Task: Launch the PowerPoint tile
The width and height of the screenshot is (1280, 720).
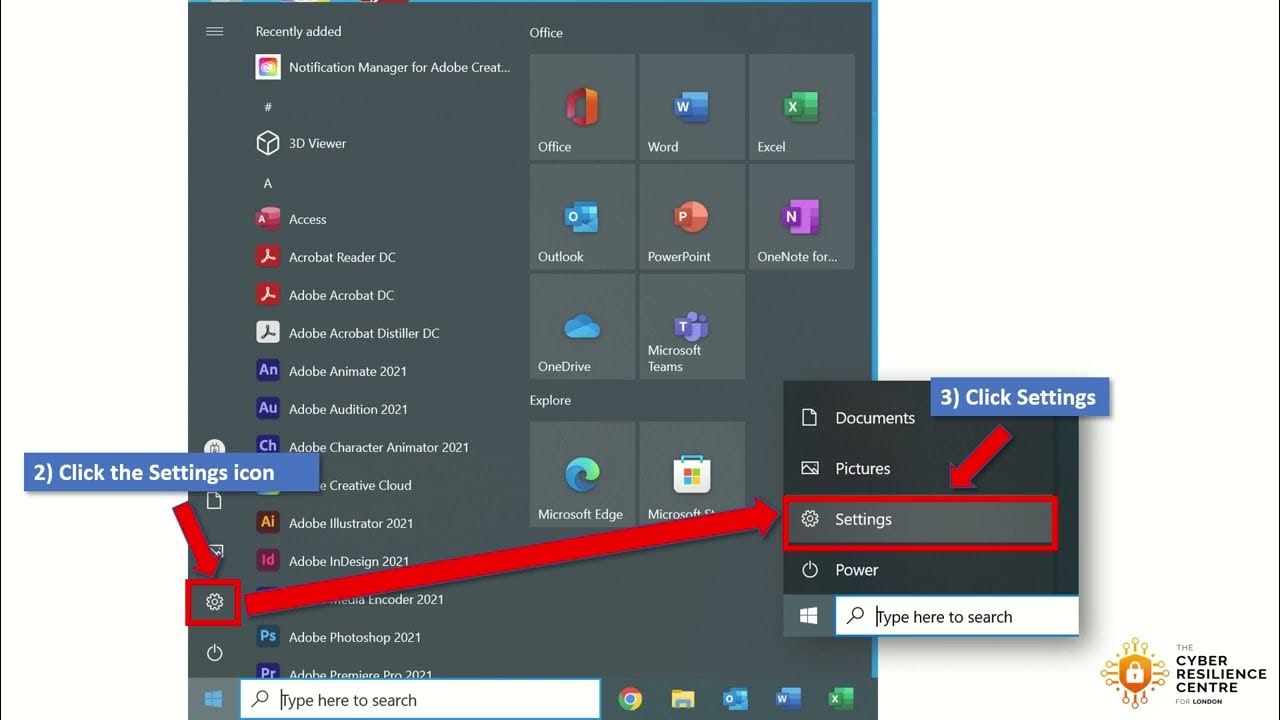Action: (692, 217)
